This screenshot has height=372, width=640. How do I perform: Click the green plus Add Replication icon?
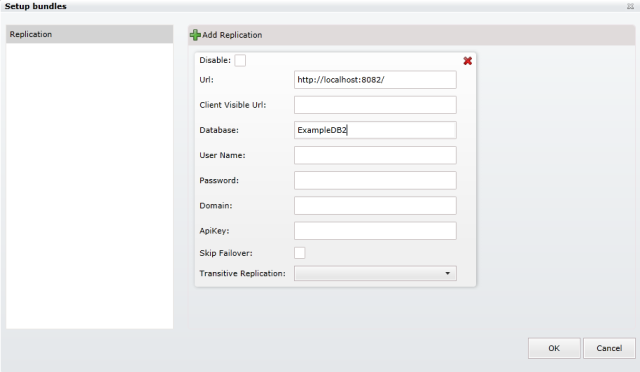point(195,35)
